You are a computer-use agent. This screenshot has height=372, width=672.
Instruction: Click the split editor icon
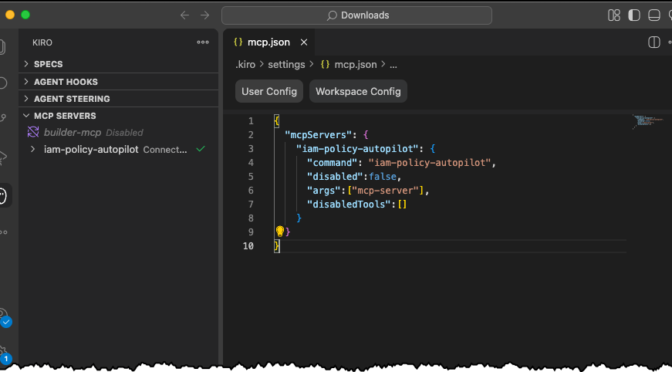click(654, 42)
